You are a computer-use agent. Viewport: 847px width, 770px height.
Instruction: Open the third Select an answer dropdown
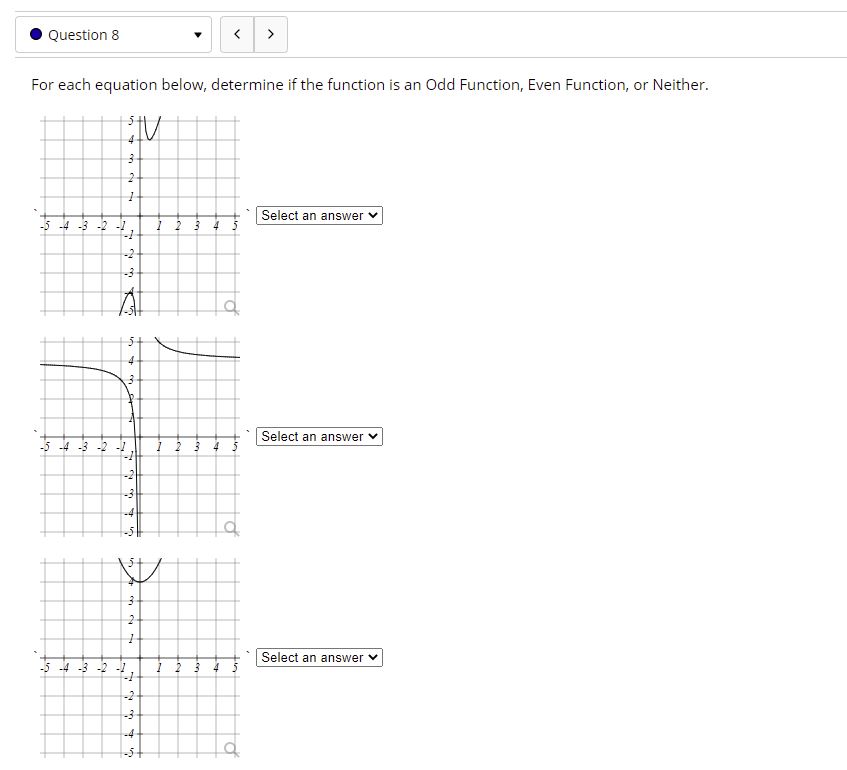pos(319,657)
